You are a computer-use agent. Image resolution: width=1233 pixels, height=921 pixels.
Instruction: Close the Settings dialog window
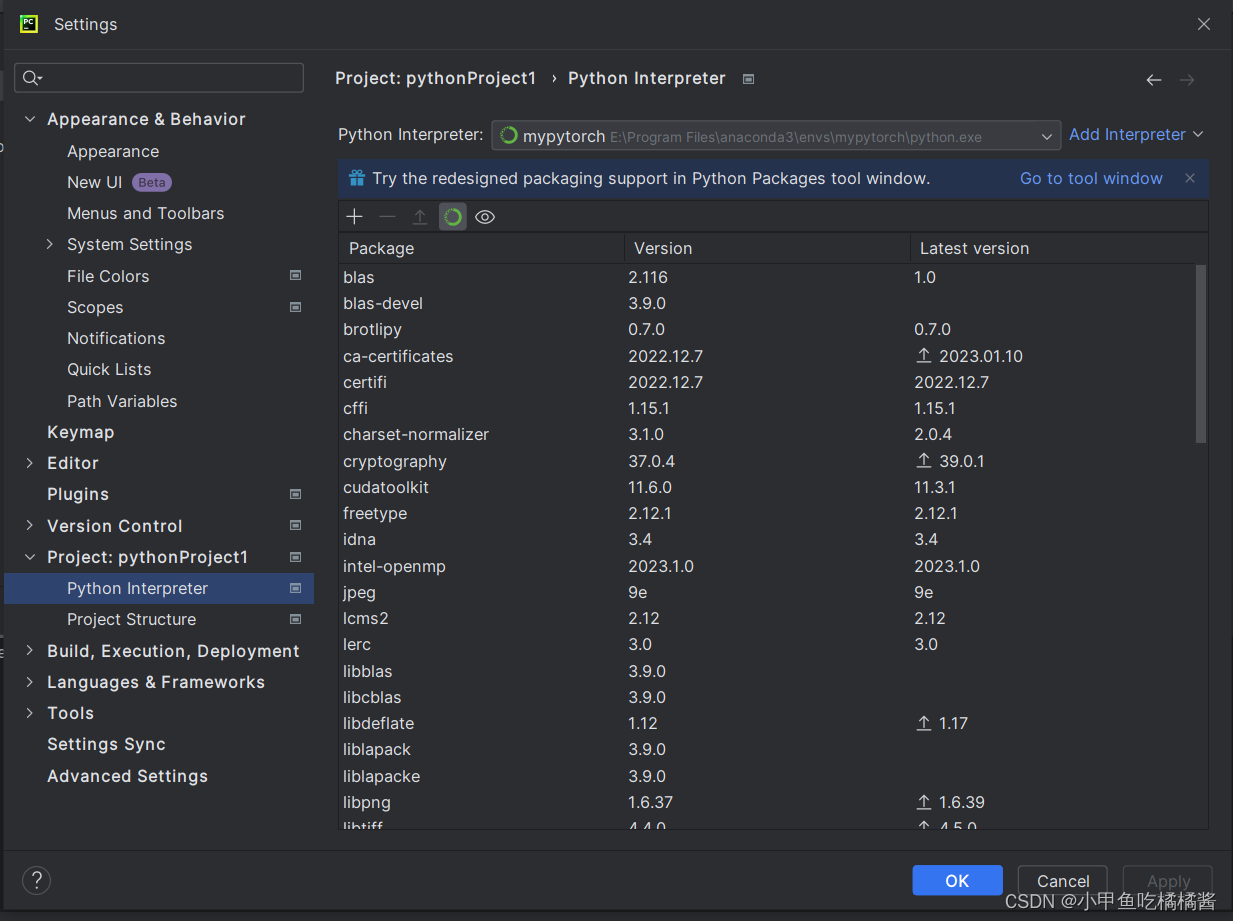[1204, 24]
